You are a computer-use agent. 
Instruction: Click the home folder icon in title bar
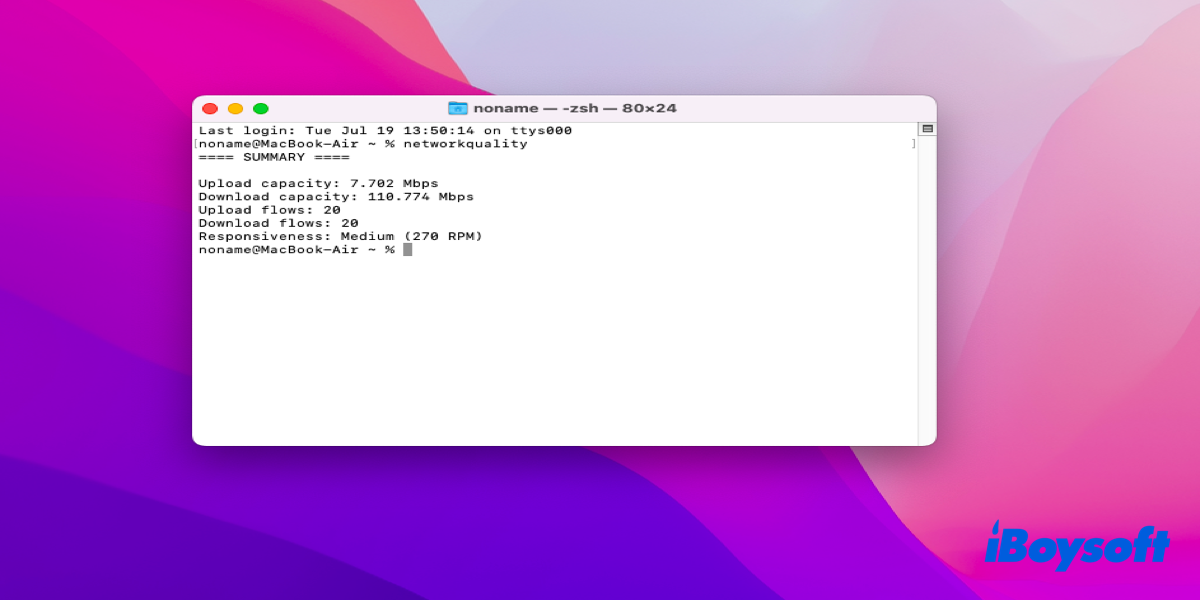[x=458, y=108]
